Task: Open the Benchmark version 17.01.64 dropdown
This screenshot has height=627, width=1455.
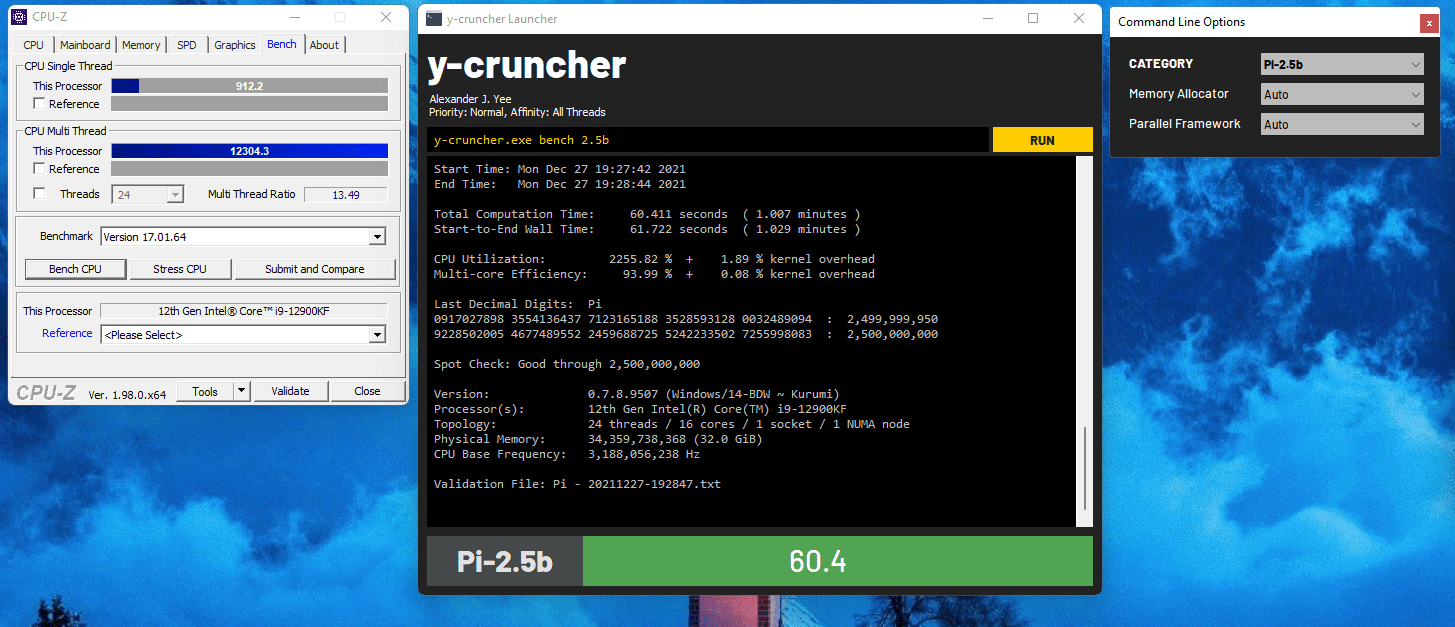Action: tap(243, 237)
